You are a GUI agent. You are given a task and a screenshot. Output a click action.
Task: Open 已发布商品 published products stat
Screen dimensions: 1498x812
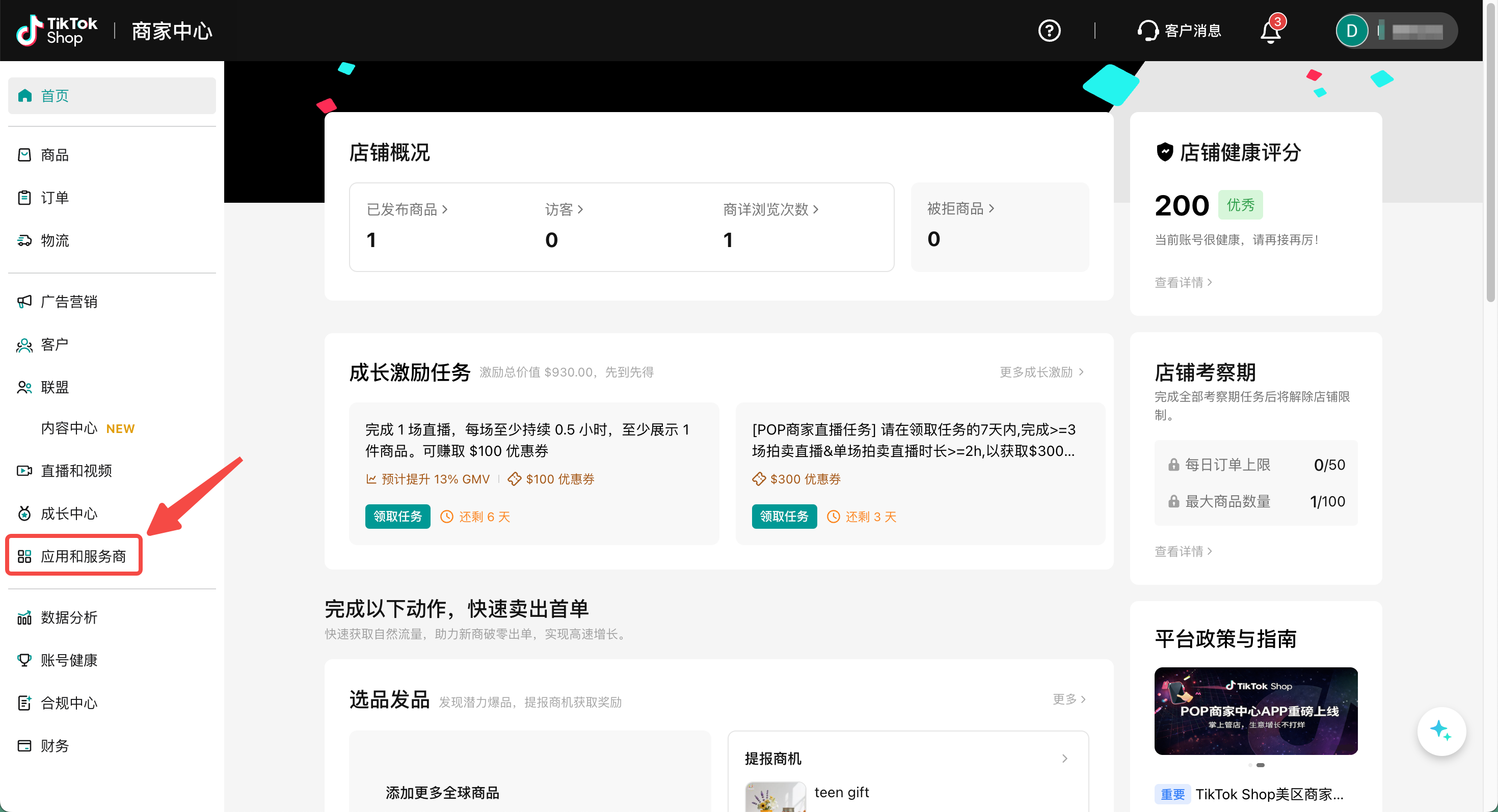coord(407,209)
